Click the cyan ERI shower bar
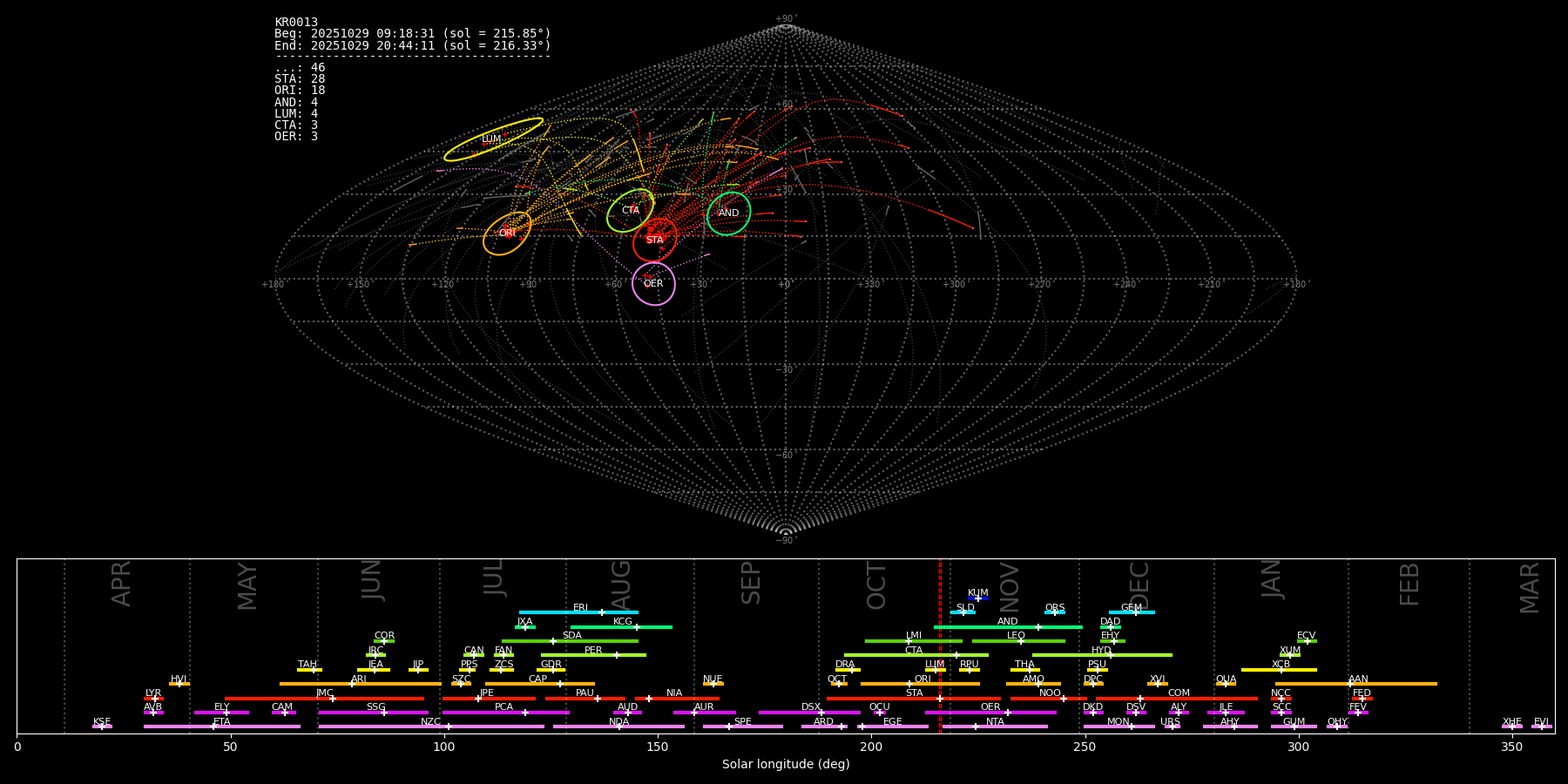The width and height of the screenshot is (1568, 784). pyautogui.click(x=578, y=612)
